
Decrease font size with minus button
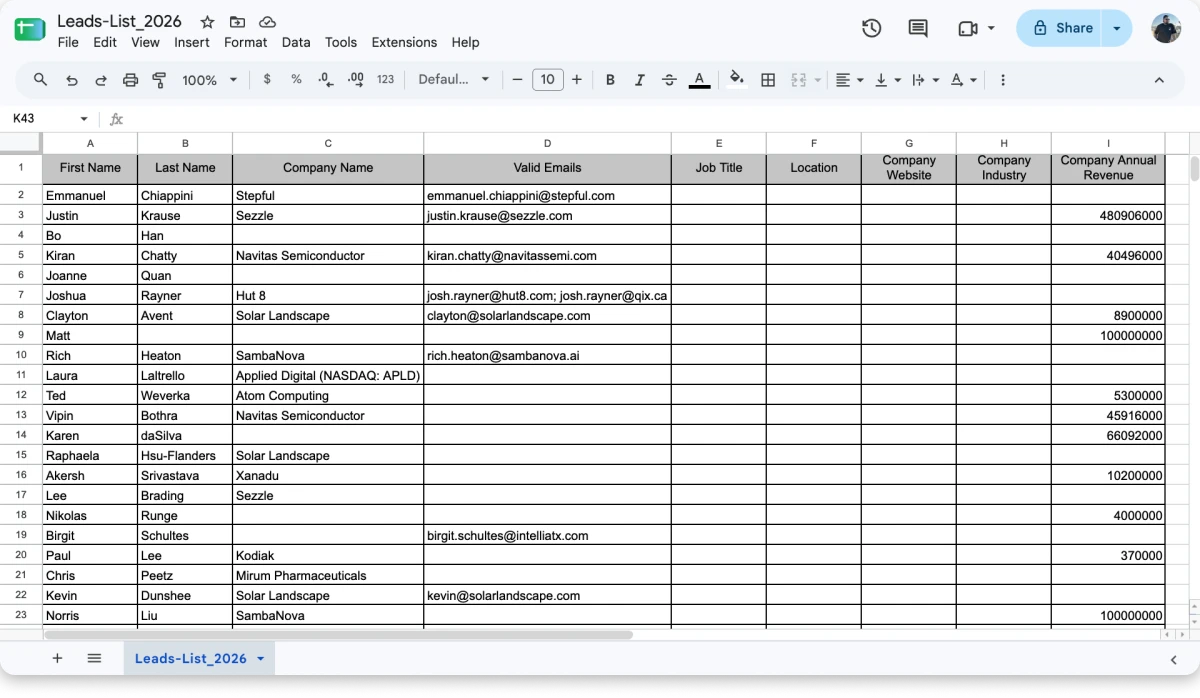(x=517, y=80)
